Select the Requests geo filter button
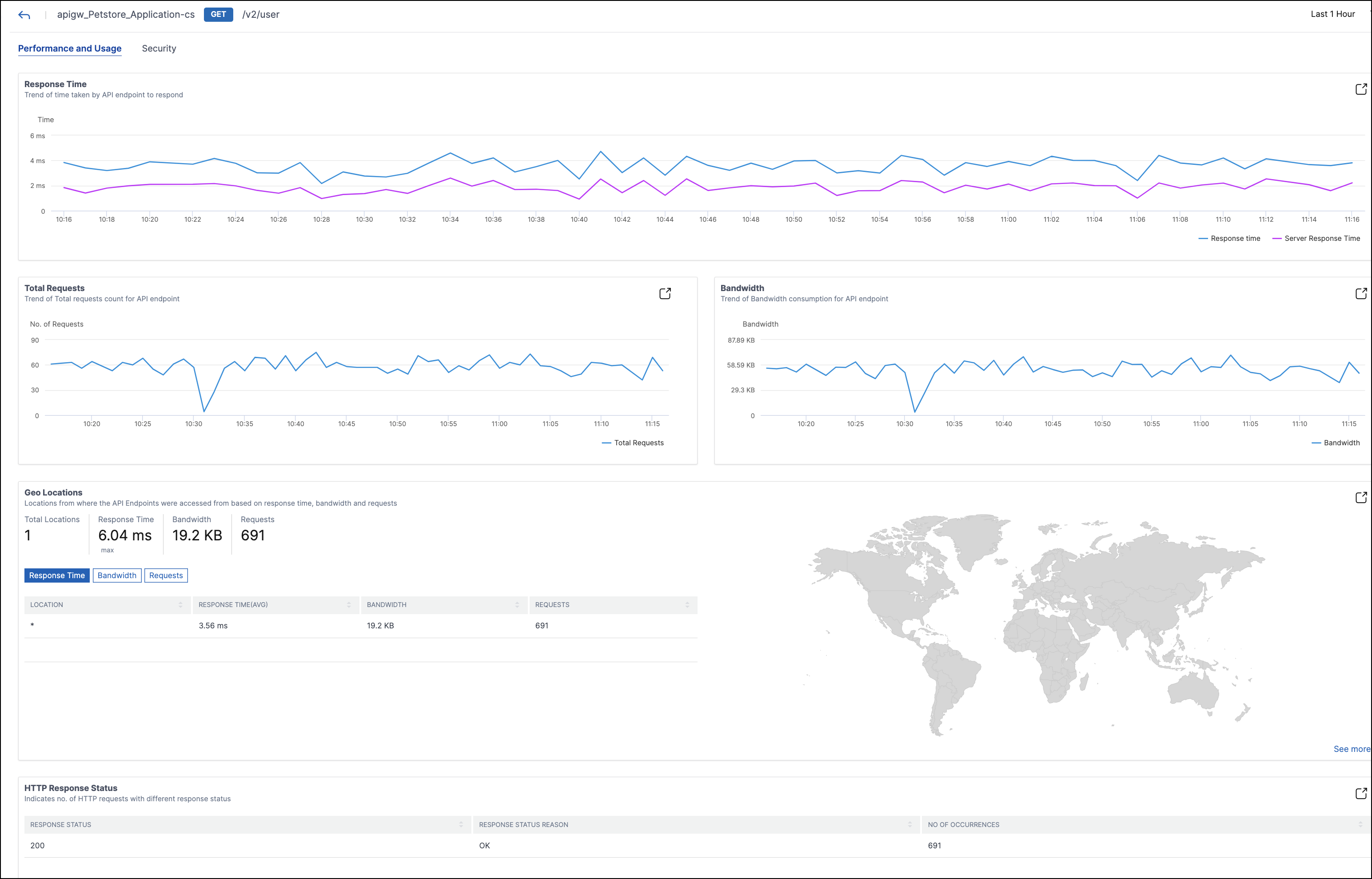The width and height of the screenshot is (1372, 879). (166, 575)
